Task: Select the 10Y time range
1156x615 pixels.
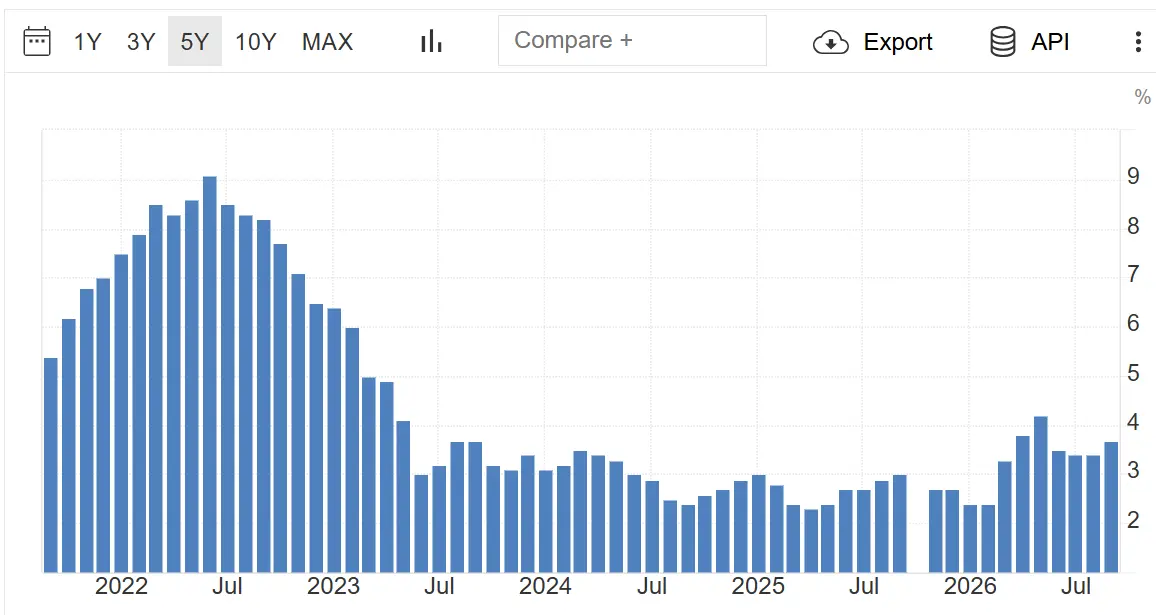Action: pos(255,41)
